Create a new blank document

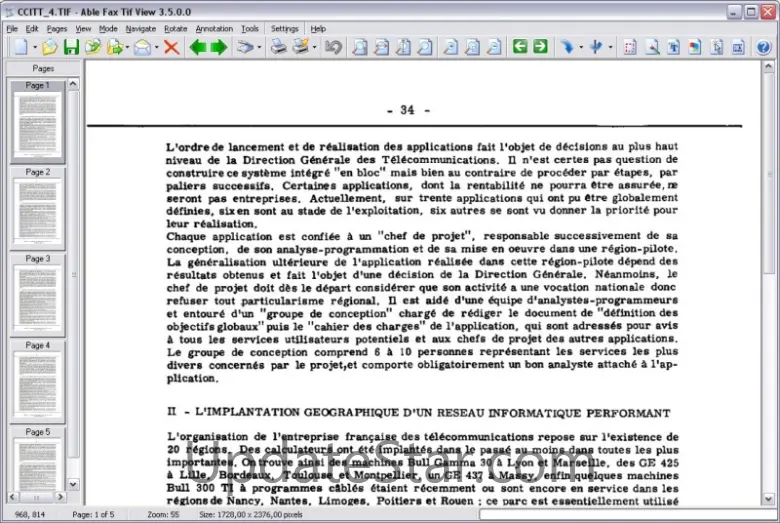tap(21, 47)
